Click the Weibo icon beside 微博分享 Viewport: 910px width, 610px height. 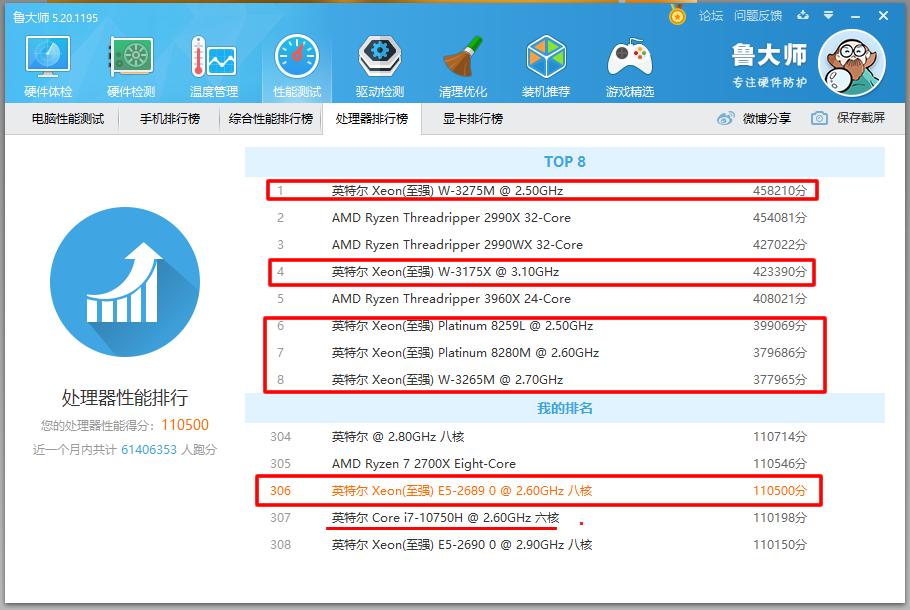(725, 118)
